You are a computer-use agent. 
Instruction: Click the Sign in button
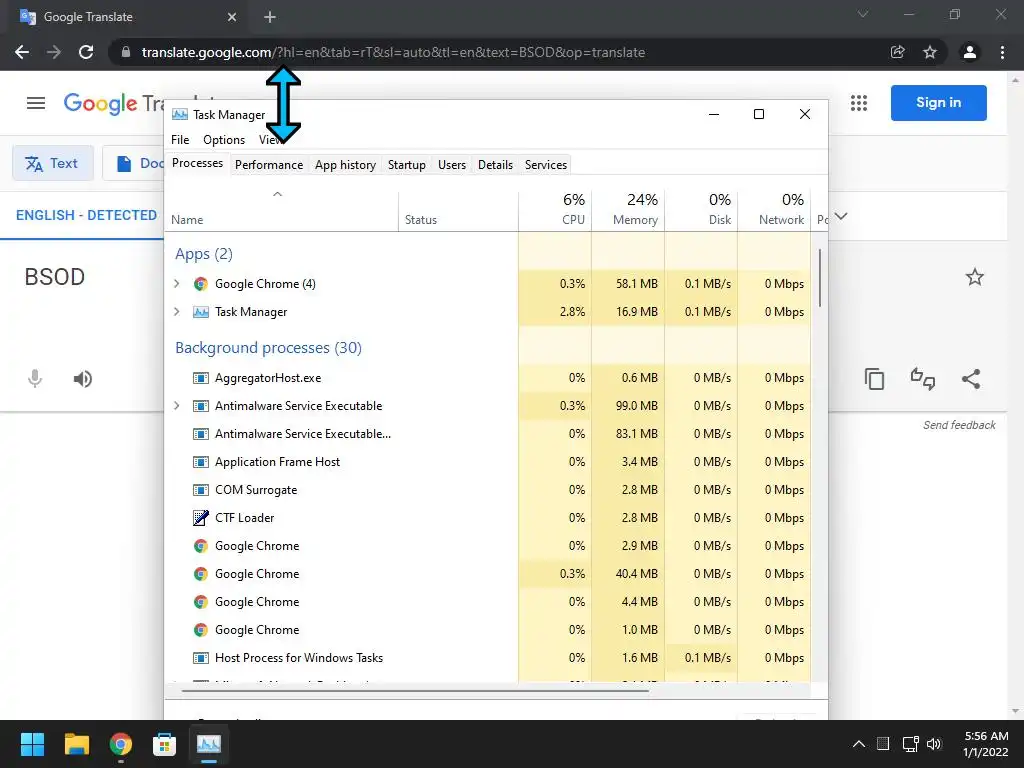point(938,103)
